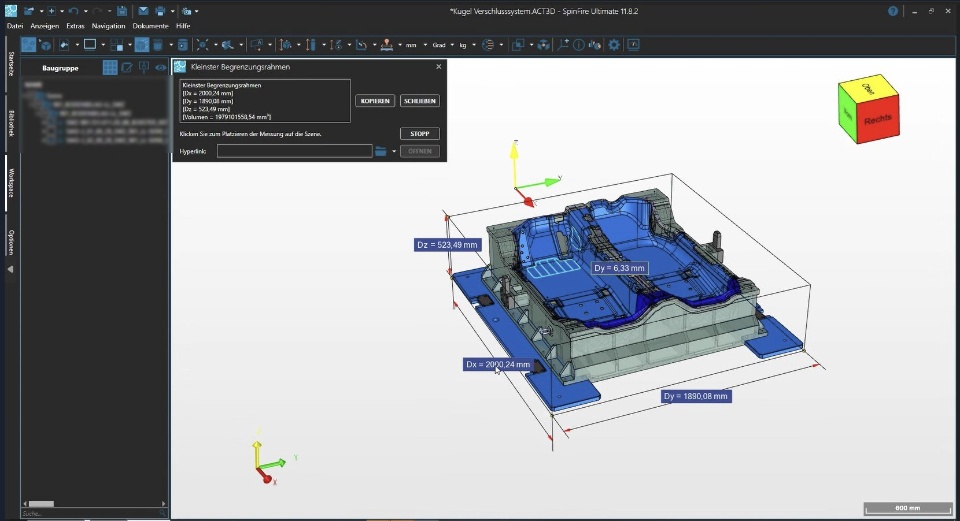
Task: Click the information circle icon in toolbar
Action: [579, 45]
